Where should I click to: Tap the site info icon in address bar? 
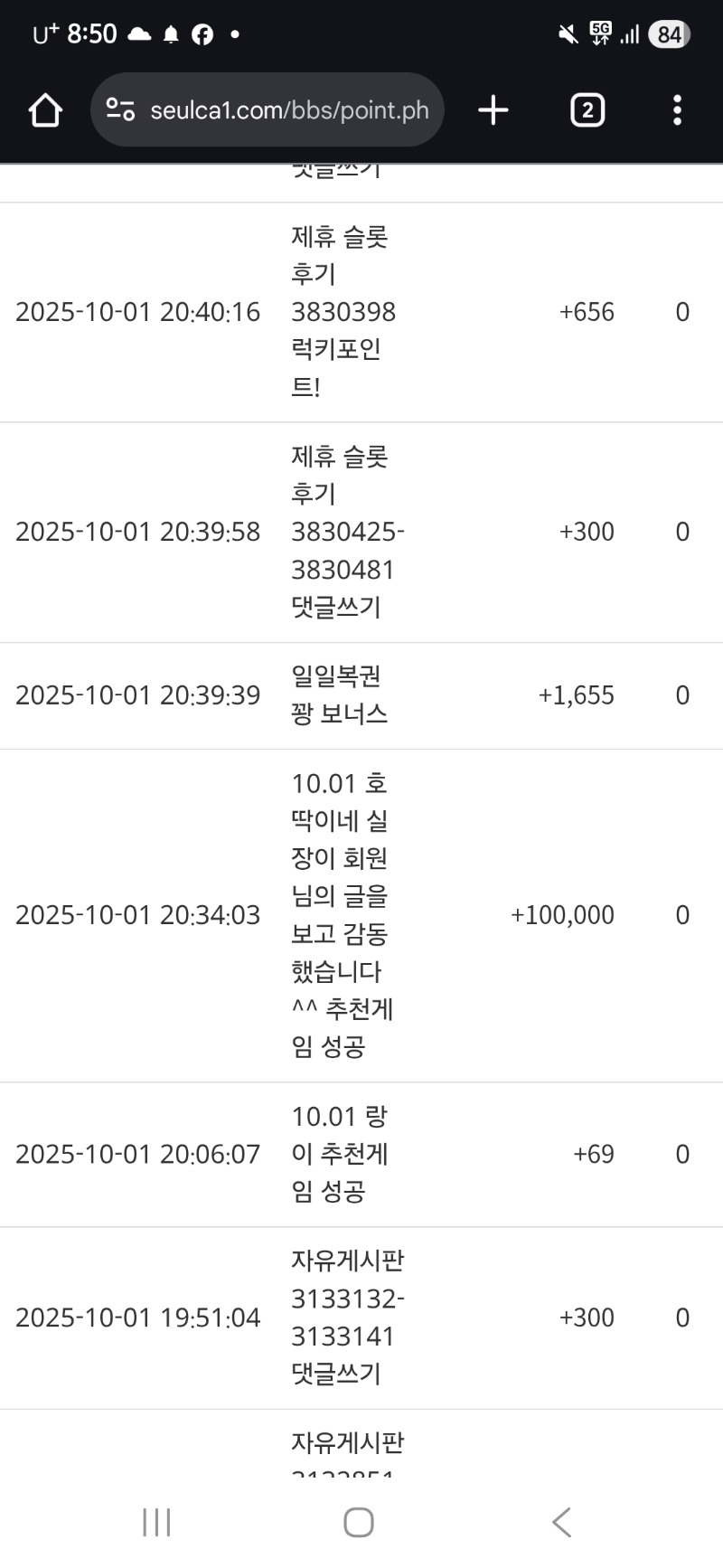tap(120, 110)
